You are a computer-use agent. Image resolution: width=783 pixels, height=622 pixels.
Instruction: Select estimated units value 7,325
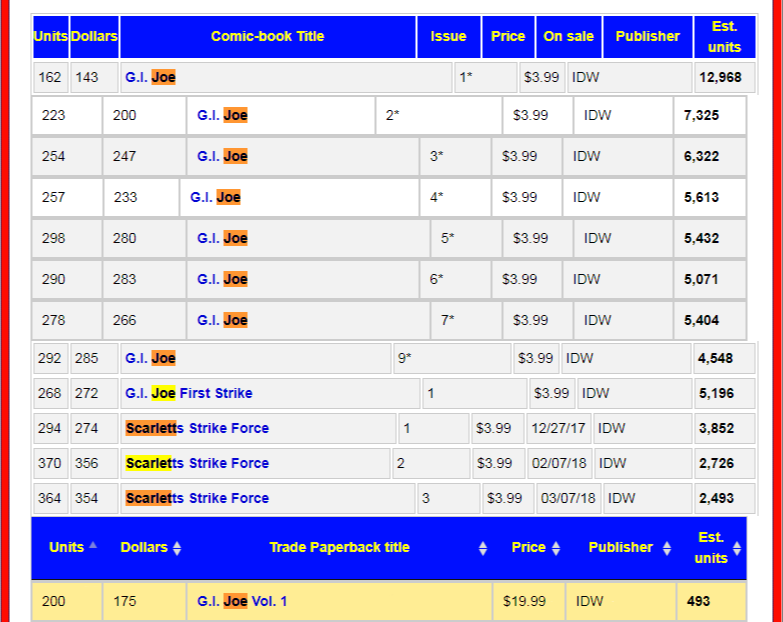[x=701, y=115]
